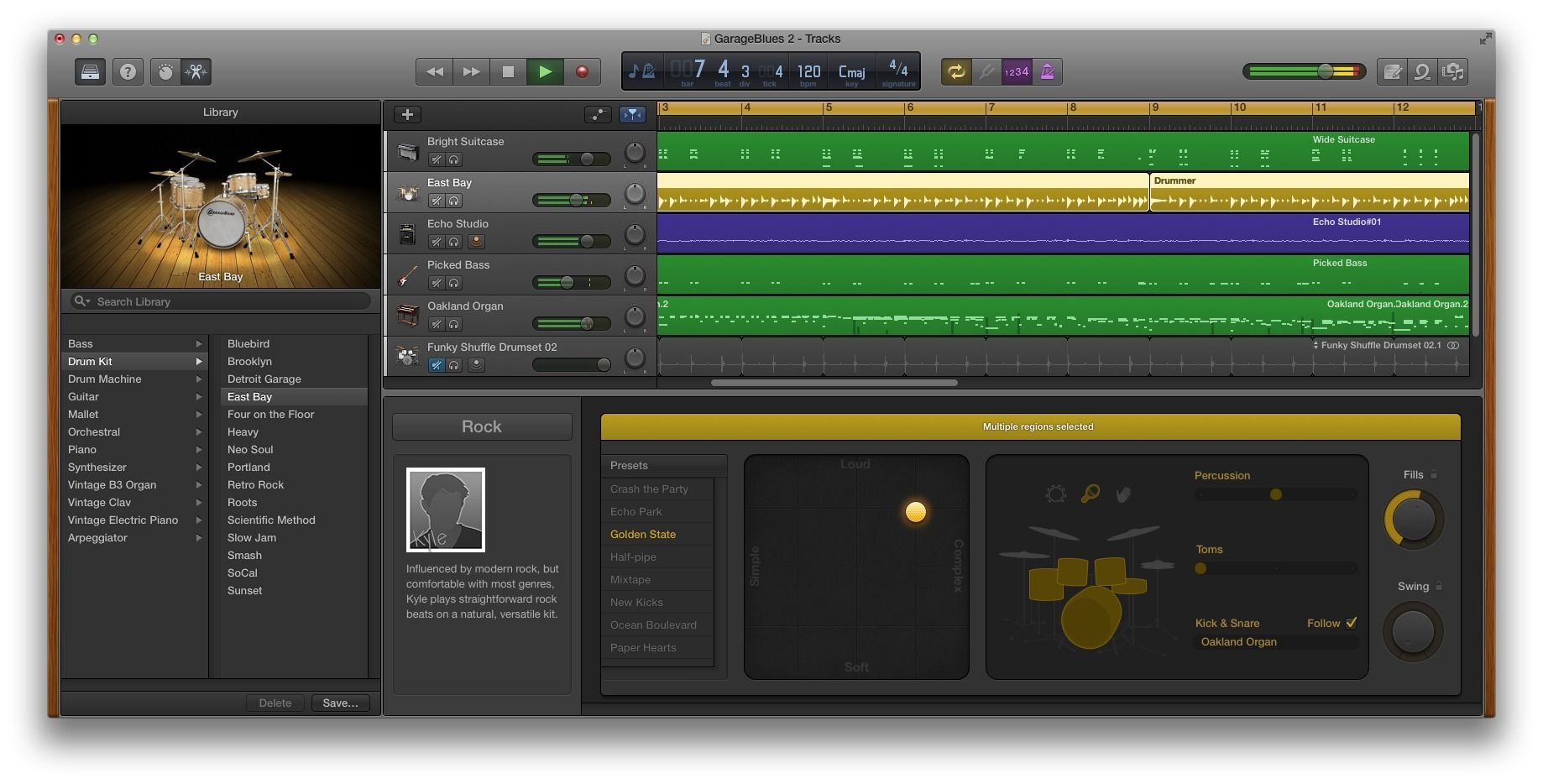
Task: Click the Oakland Organ track icon
Action: coord(408,316)
